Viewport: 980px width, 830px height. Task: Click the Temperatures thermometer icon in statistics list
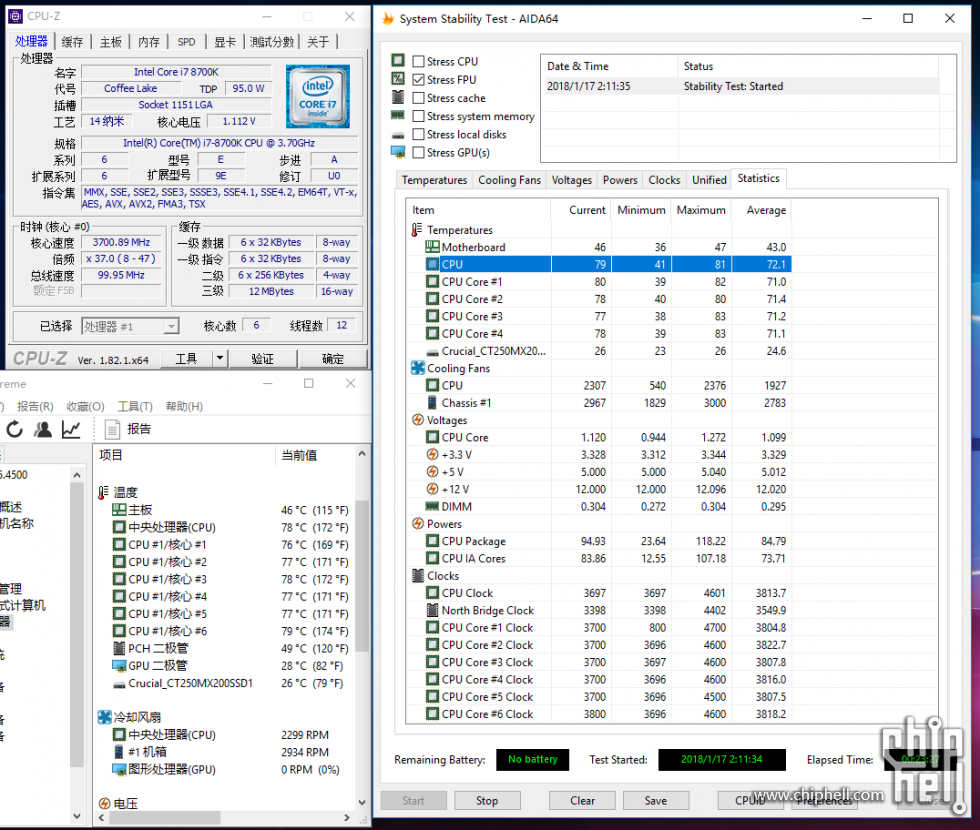(417, 230)
